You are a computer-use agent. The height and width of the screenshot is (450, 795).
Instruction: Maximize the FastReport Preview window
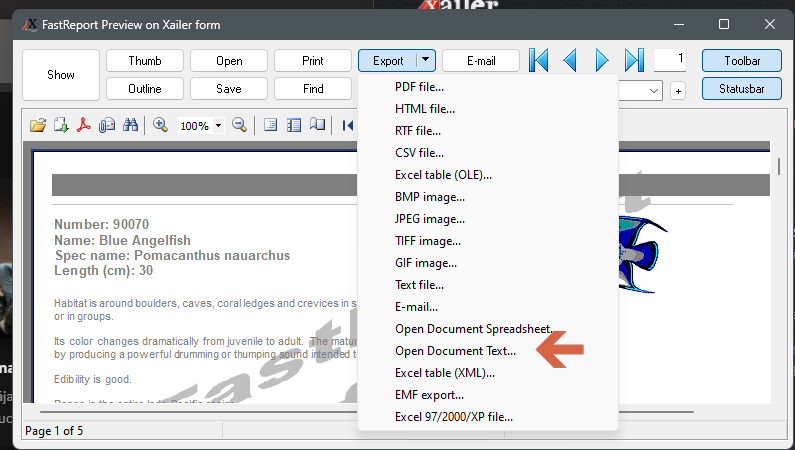point(724,24)
